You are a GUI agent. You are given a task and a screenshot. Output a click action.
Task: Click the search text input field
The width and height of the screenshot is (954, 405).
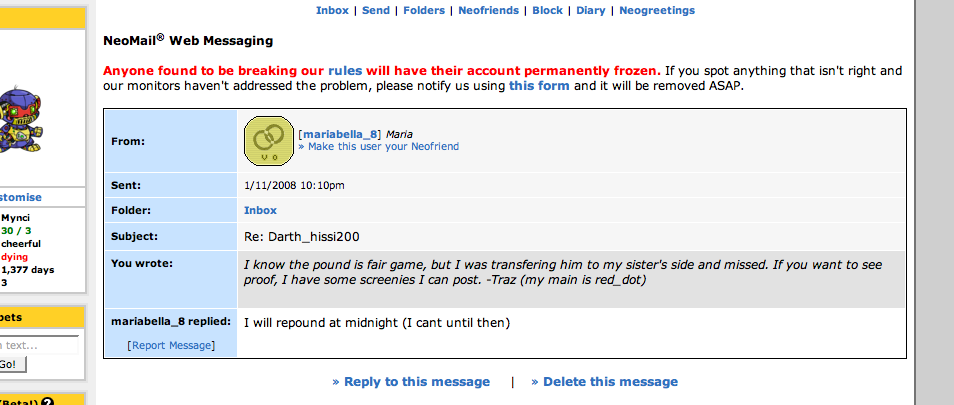(38, 345)
